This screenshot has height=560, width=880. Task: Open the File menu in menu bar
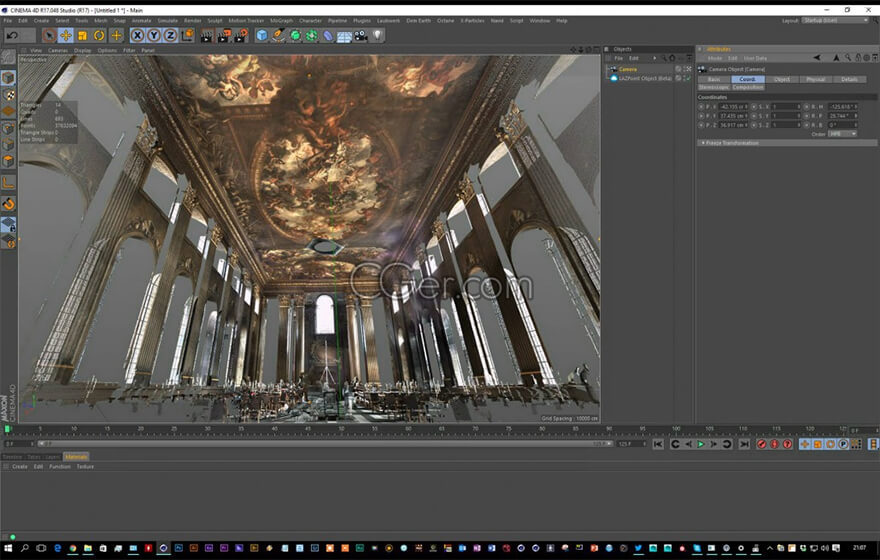[8, 21]
